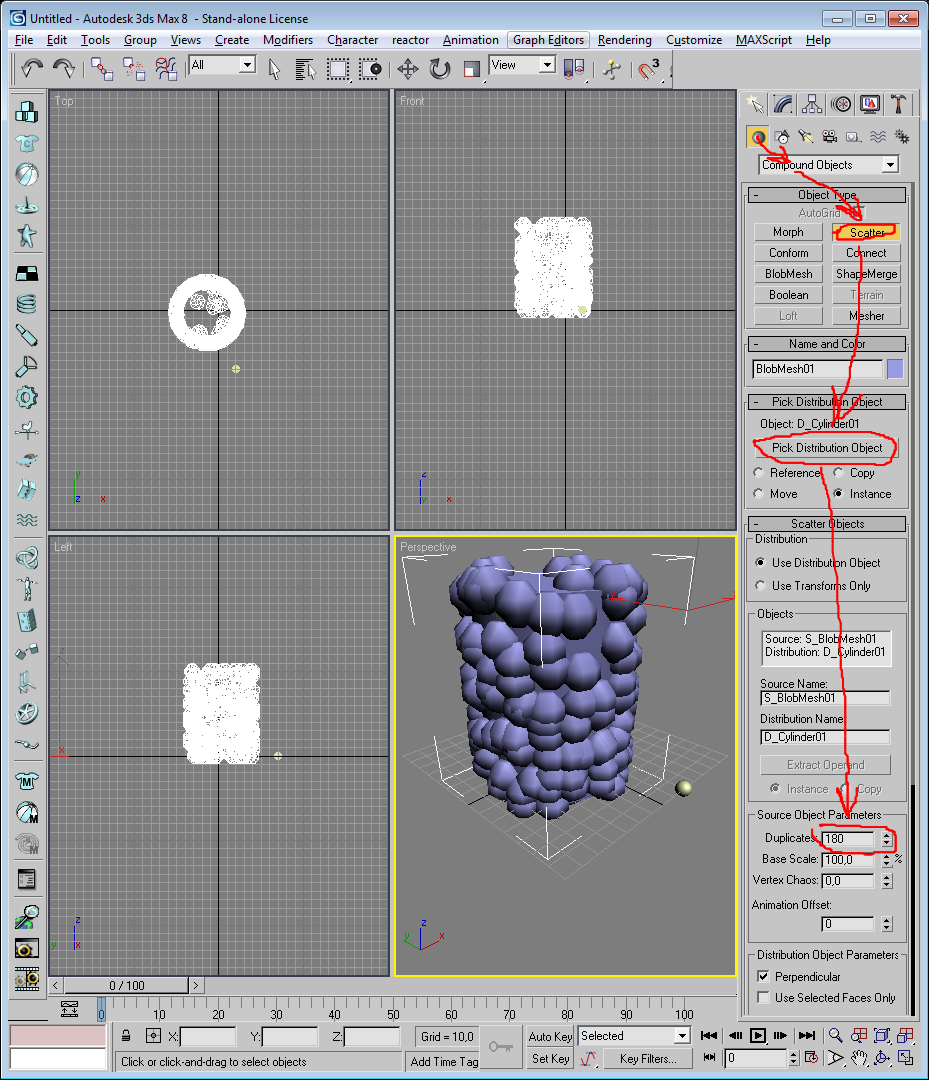
Task: Open the Rendering menu
Action: coord(624,40)
